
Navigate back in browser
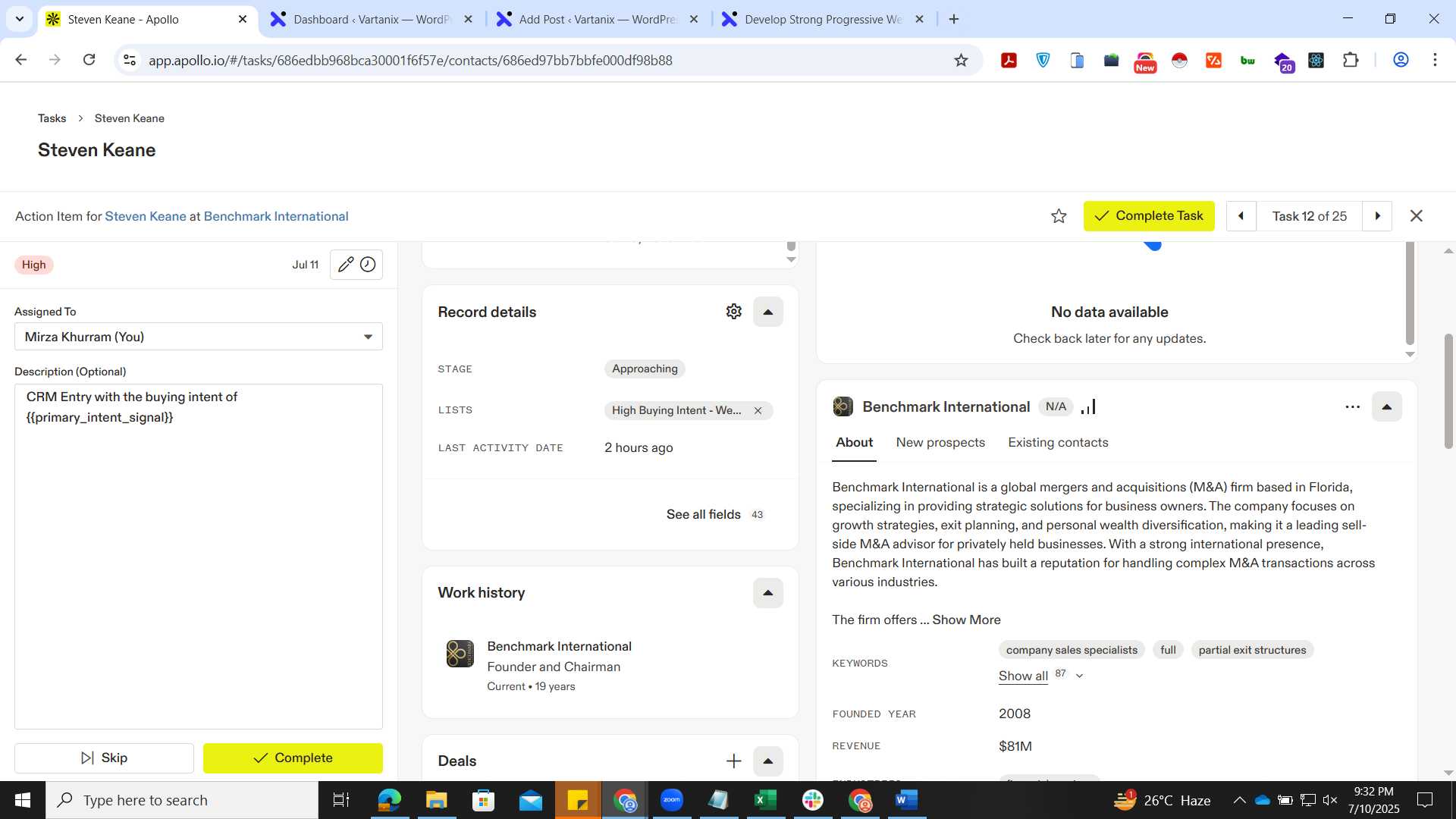(x=21, y=60)
